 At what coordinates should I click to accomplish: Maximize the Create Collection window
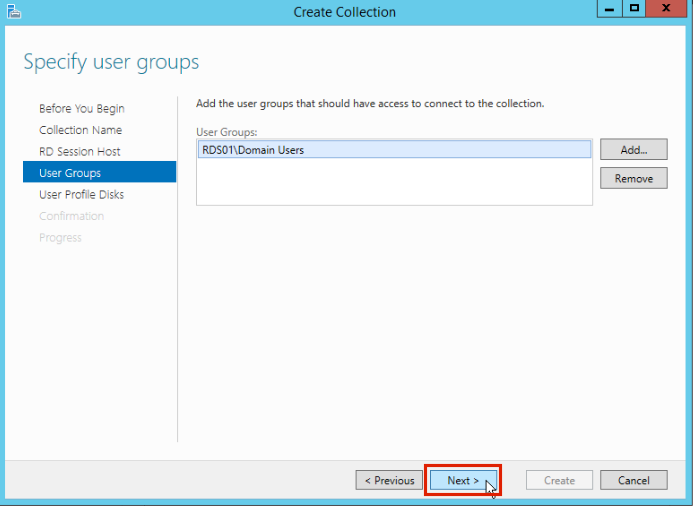pyautogui.click(x=634, y=9)
